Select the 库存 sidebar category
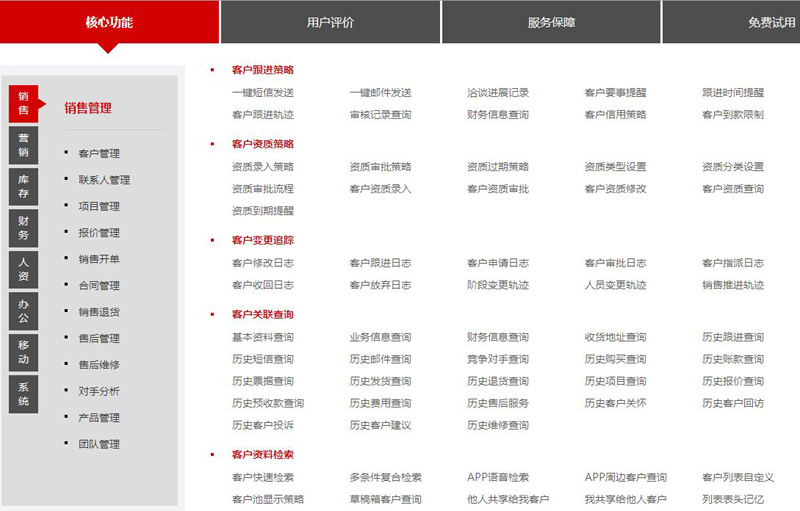This screenshot has width=800, height=511. click(x=23, y=186)
